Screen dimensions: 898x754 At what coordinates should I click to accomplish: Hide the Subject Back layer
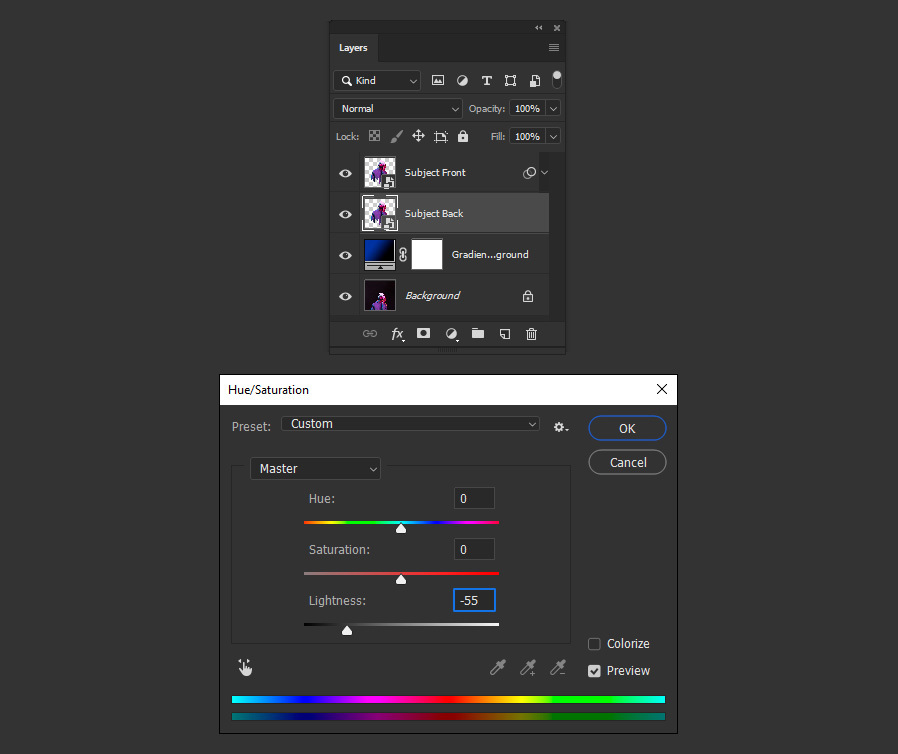pyautogui.click(x=345, y=214)
